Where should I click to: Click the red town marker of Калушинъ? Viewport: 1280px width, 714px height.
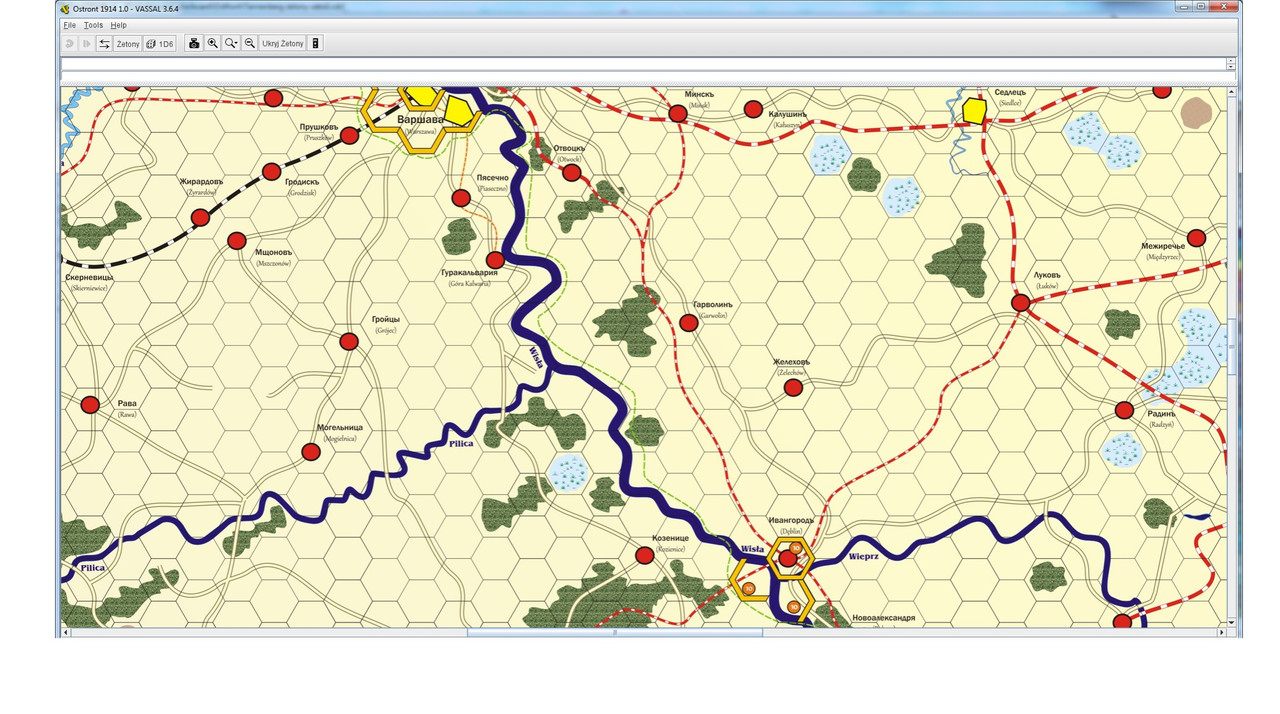753,108
